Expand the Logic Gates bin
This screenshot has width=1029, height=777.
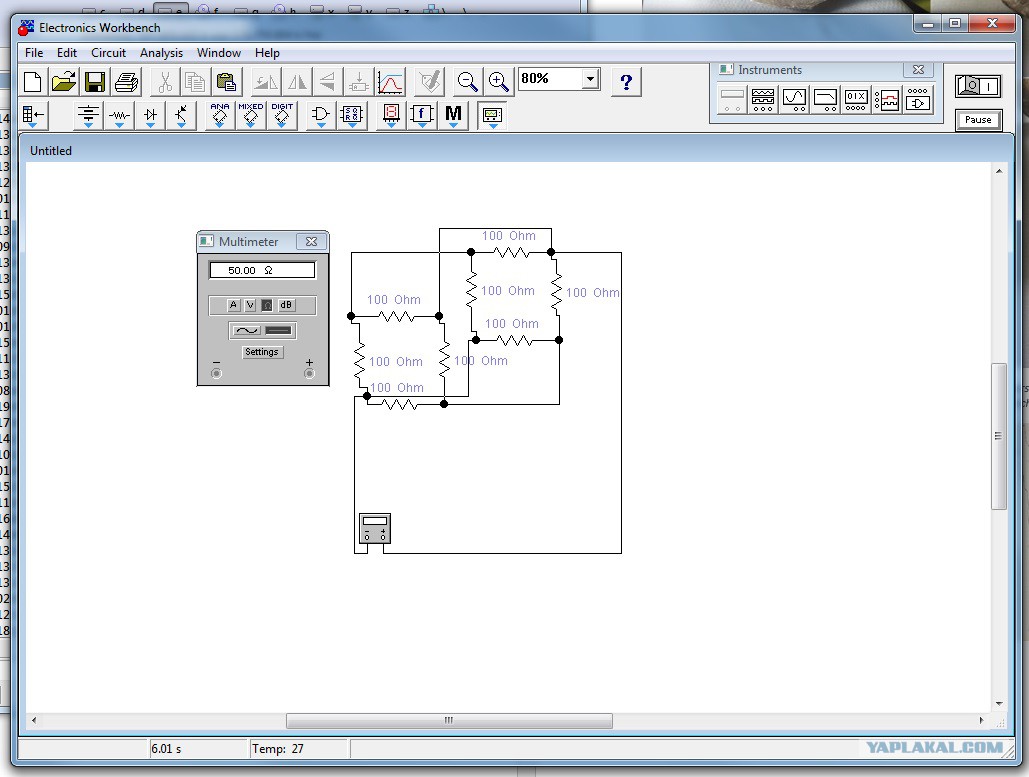(321, 116)
